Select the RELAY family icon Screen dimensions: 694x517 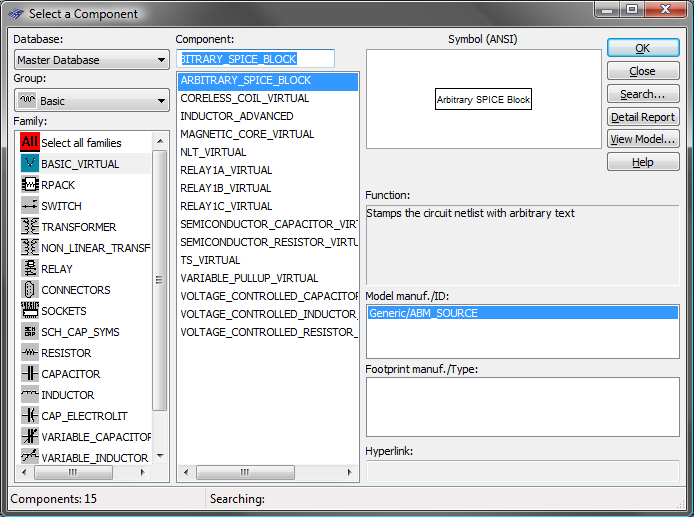point(29,269)
